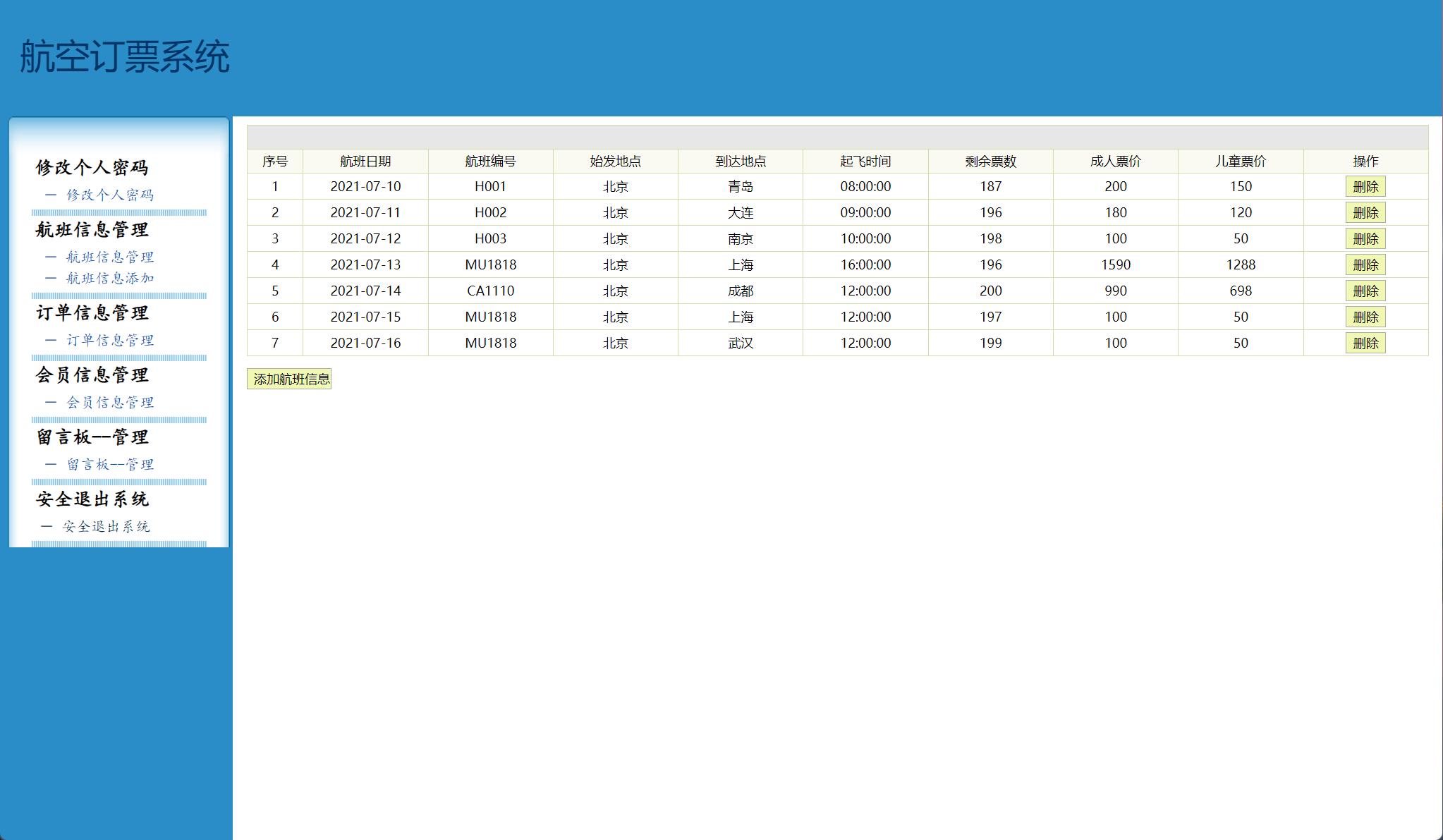The height and width of the screenshot is (840, 1443).
Task: Open the 留言板--管理 link
Action: pos(109,464)
